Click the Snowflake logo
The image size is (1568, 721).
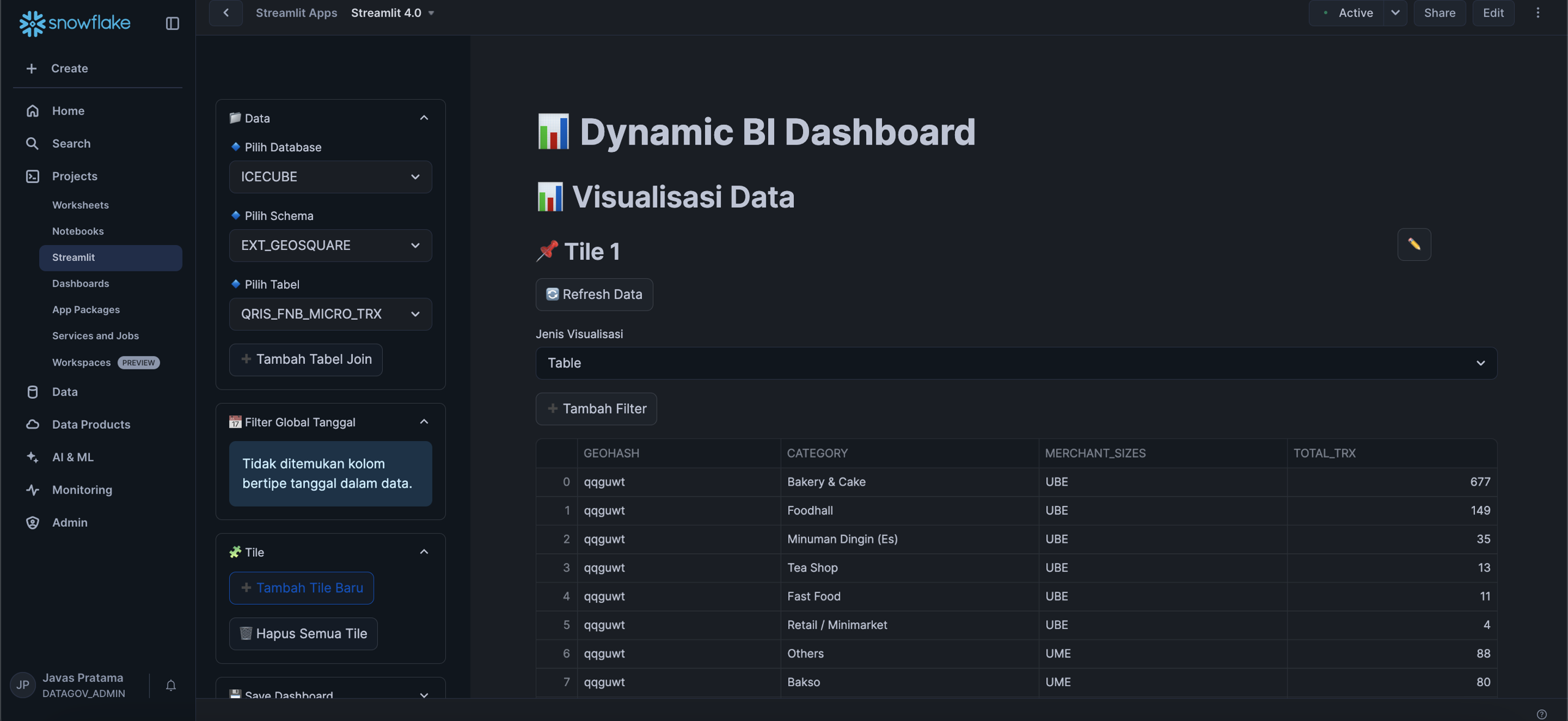(74, 23)
